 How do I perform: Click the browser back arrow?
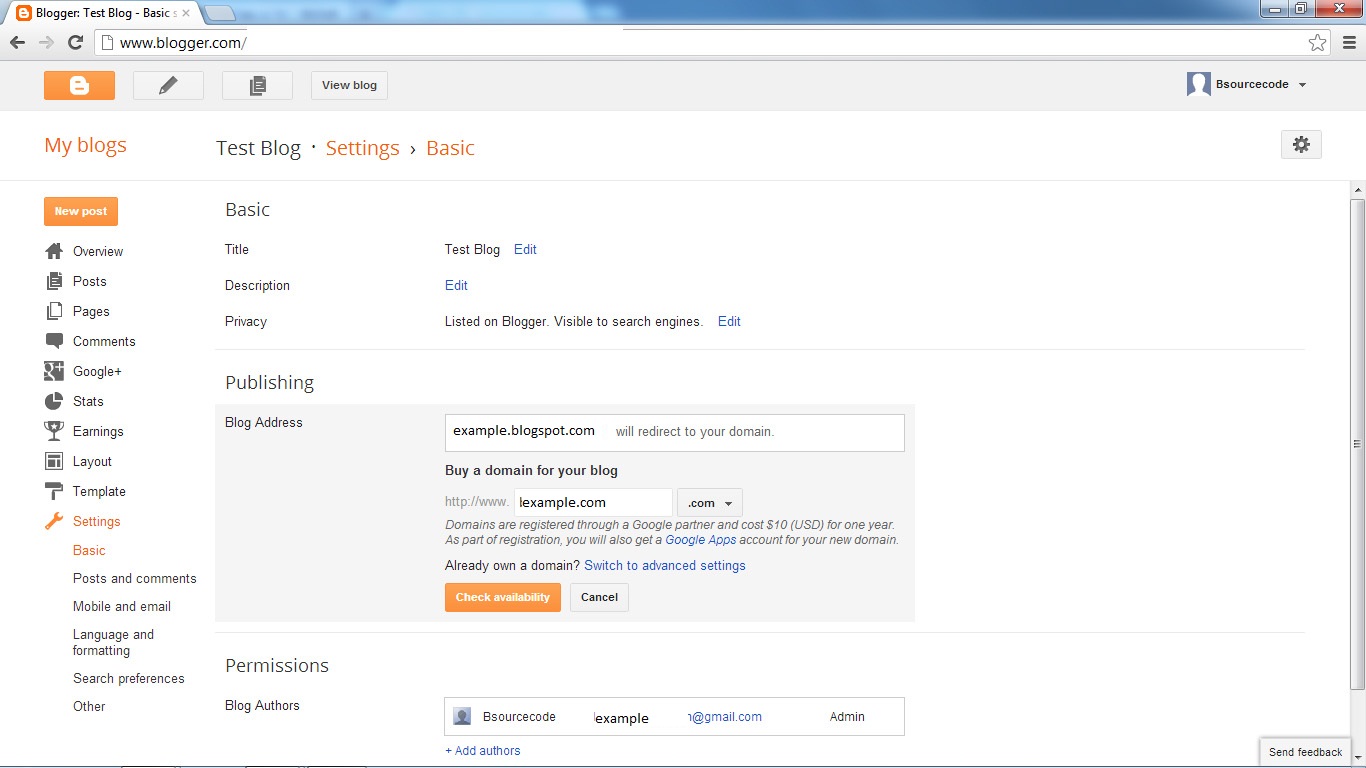pyautogui.click(x=17, y=42)
